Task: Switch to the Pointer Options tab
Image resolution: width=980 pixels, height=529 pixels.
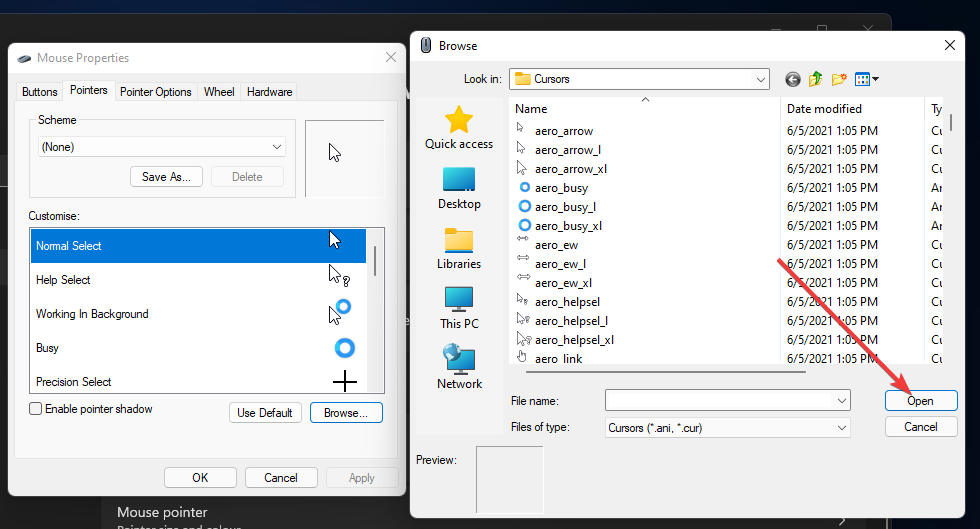Action: (x=156, y=91)
